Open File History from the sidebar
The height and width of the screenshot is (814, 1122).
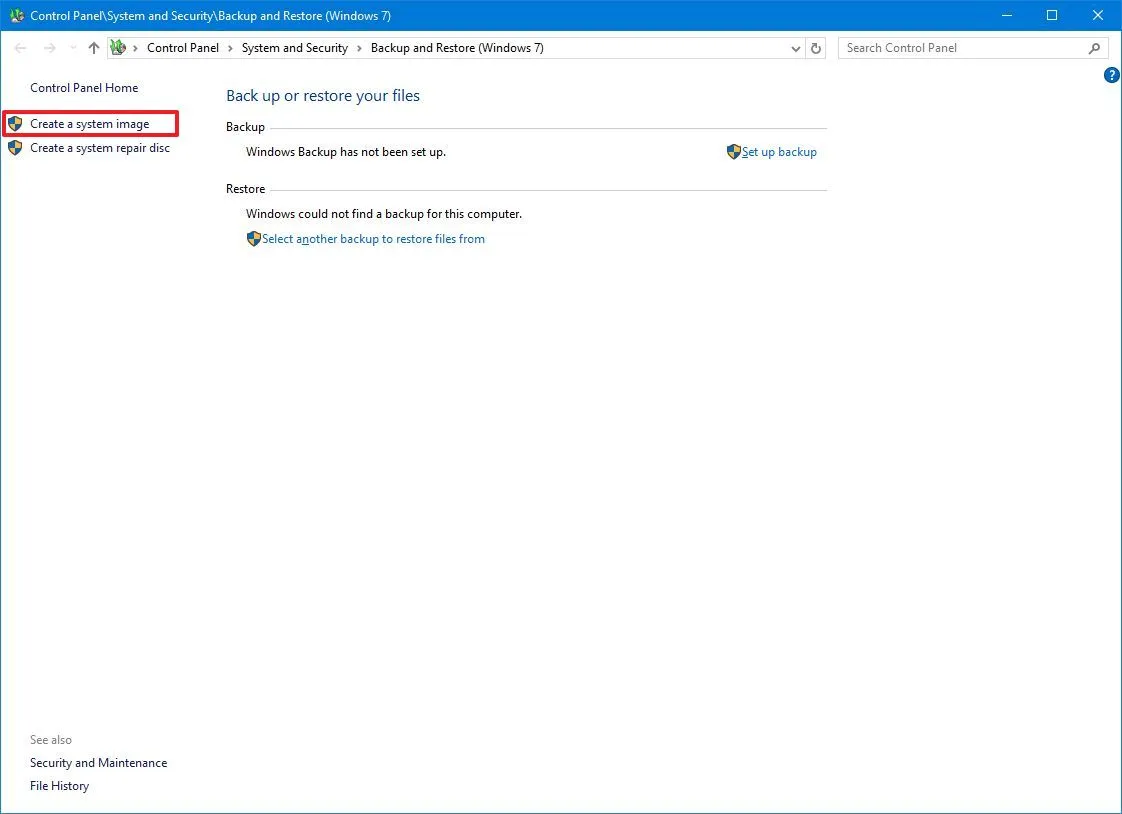[x=59, y=786]
